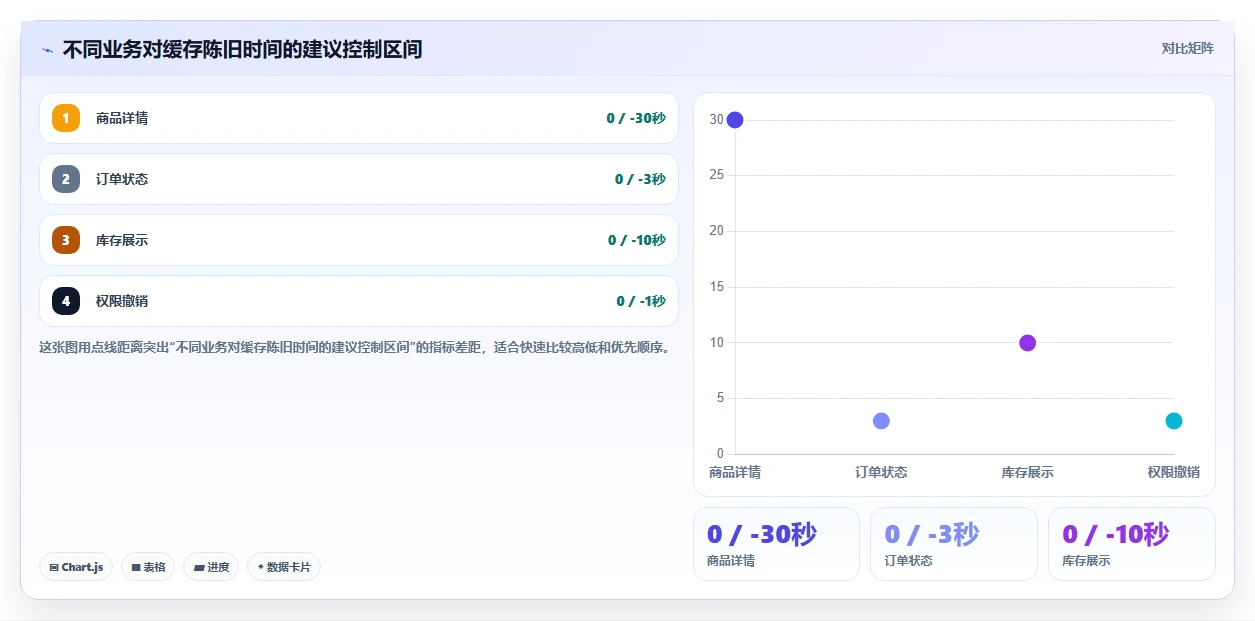Select the 库存展示 list row label
1255x621 pixels.
coord(122,240)
